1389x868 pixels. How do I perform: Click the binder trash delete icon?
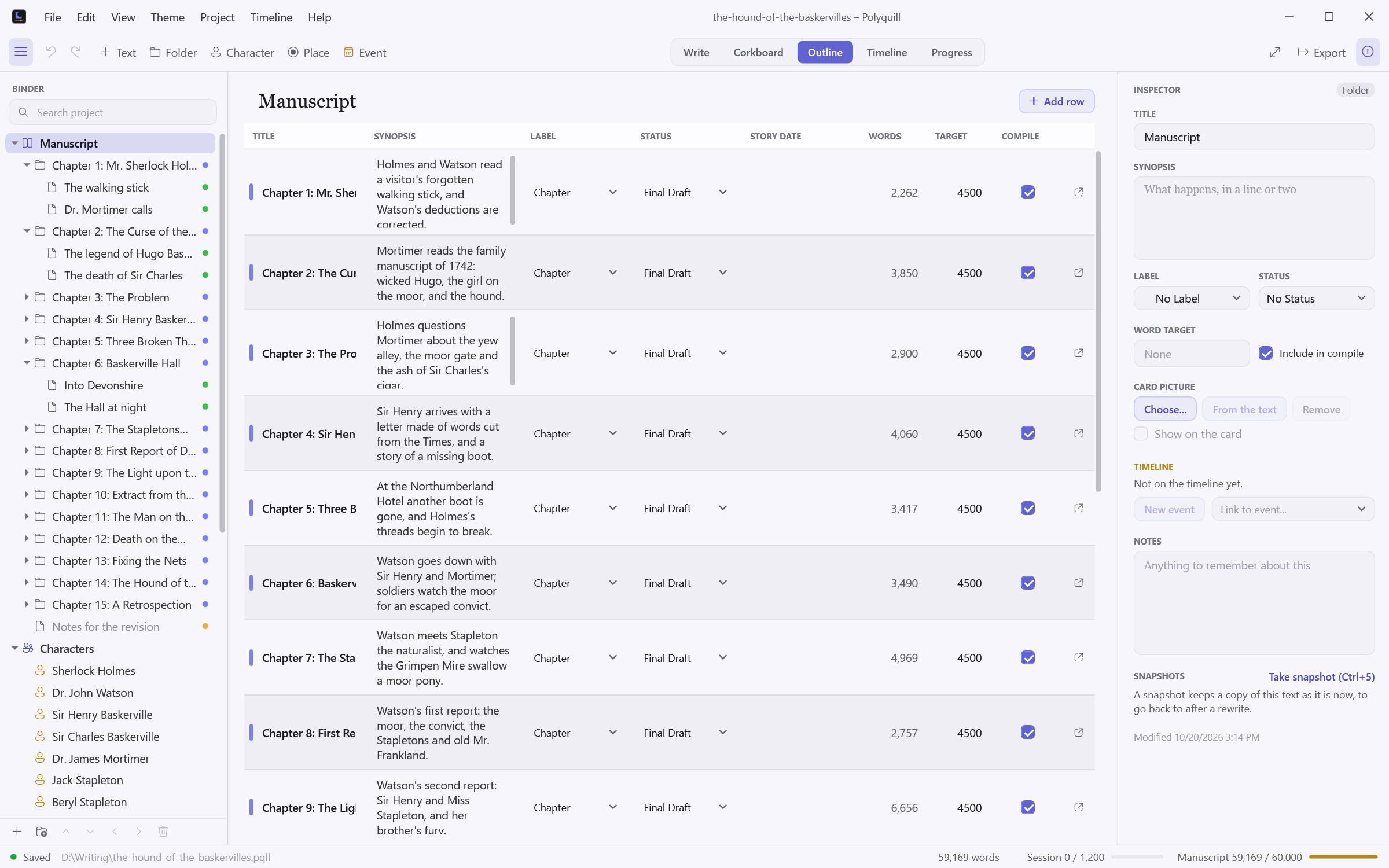[x=163, y=832]
